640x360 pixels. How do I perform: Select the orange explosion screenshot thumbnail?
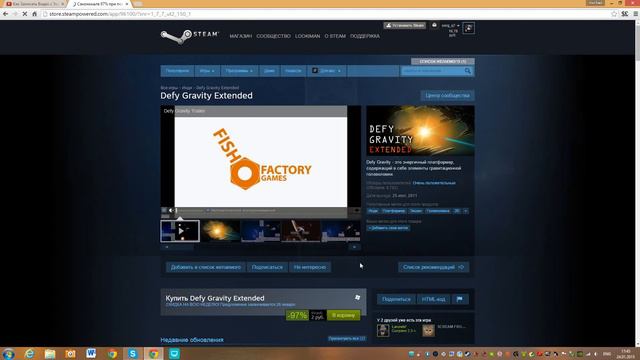click(x=220, y=231)
